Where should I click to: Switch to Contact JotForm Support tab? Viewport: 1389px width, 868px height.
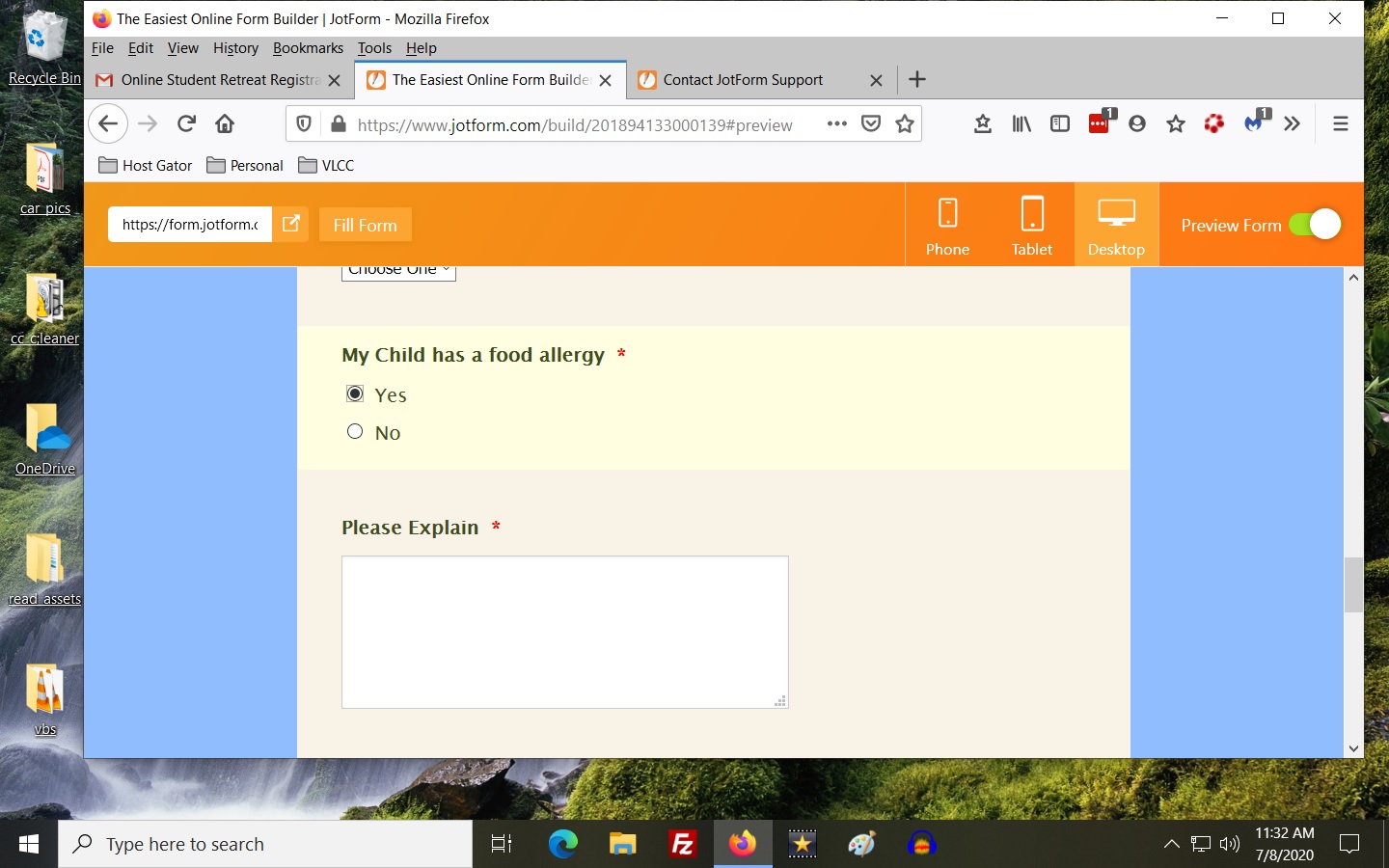point(743,80)
